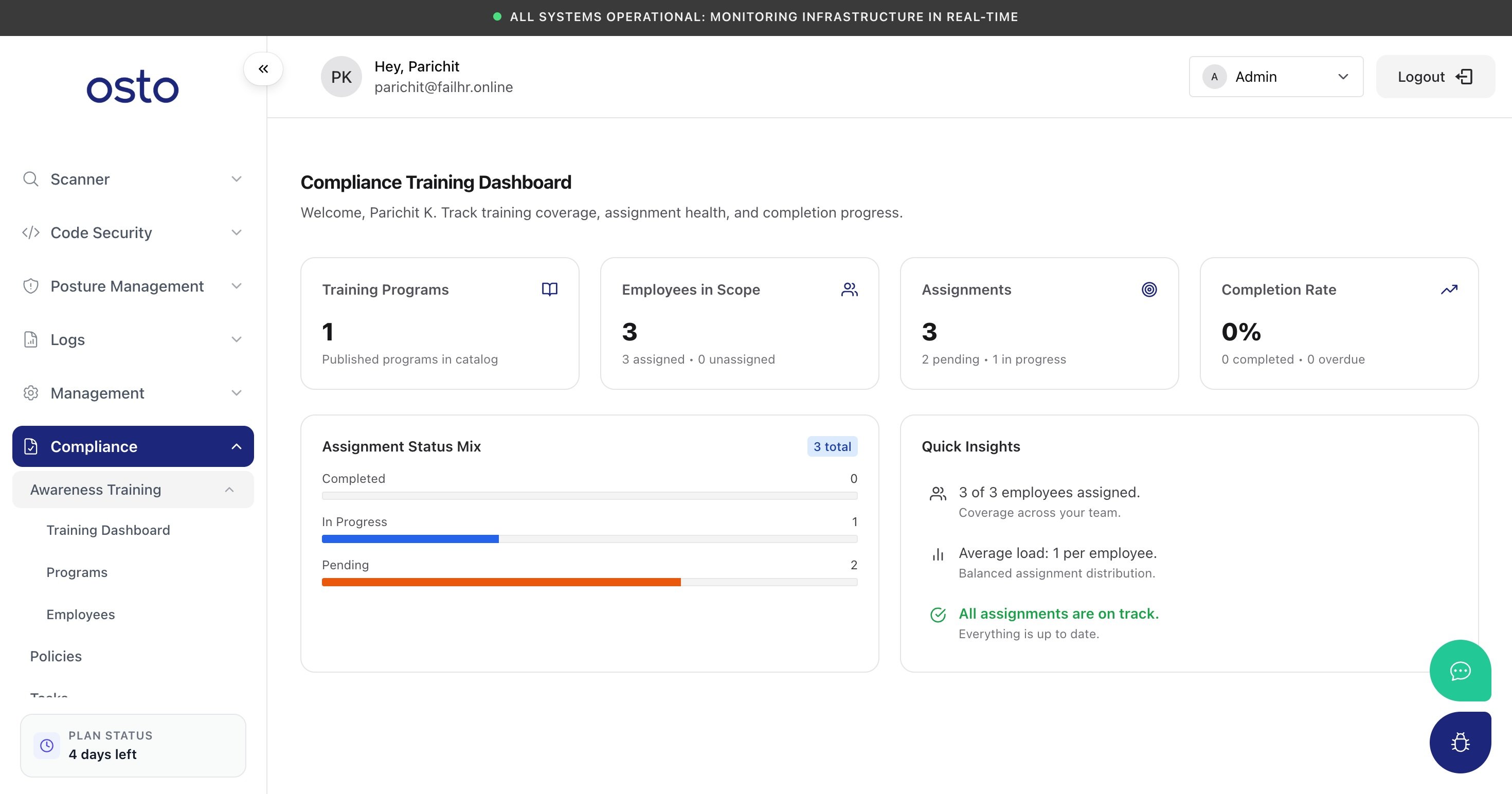Click the osto logo
Image resolution: width=1512 pixels, height=794 pixels.
pos(133,87)
